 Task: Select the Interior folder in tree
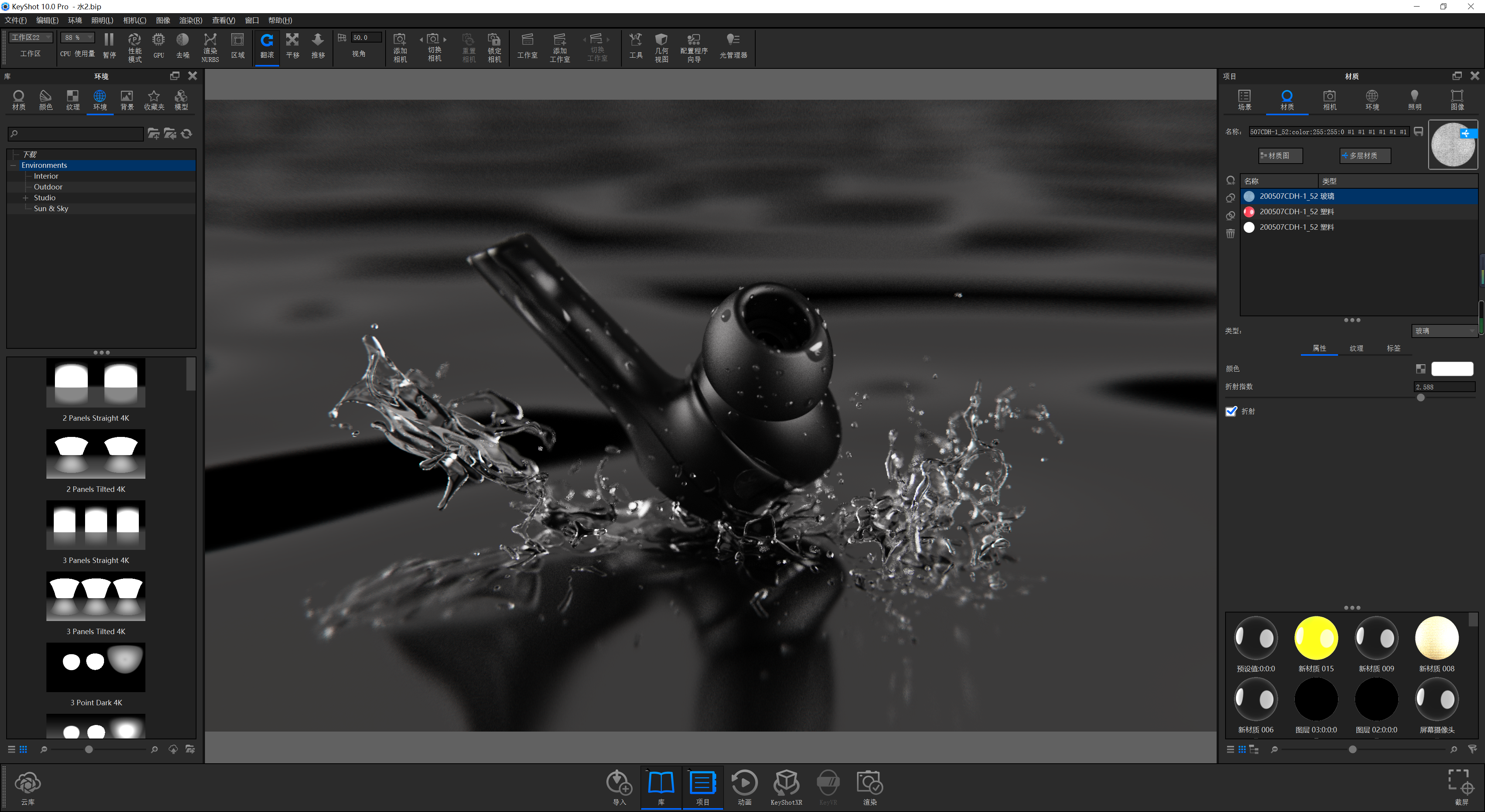[x=46, y=176]
